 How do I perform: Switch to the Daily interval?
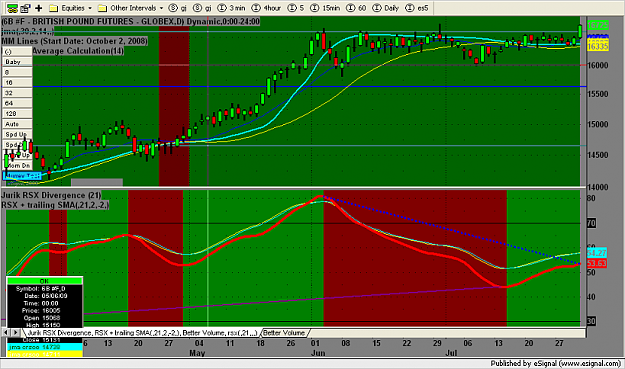(385, 8)
